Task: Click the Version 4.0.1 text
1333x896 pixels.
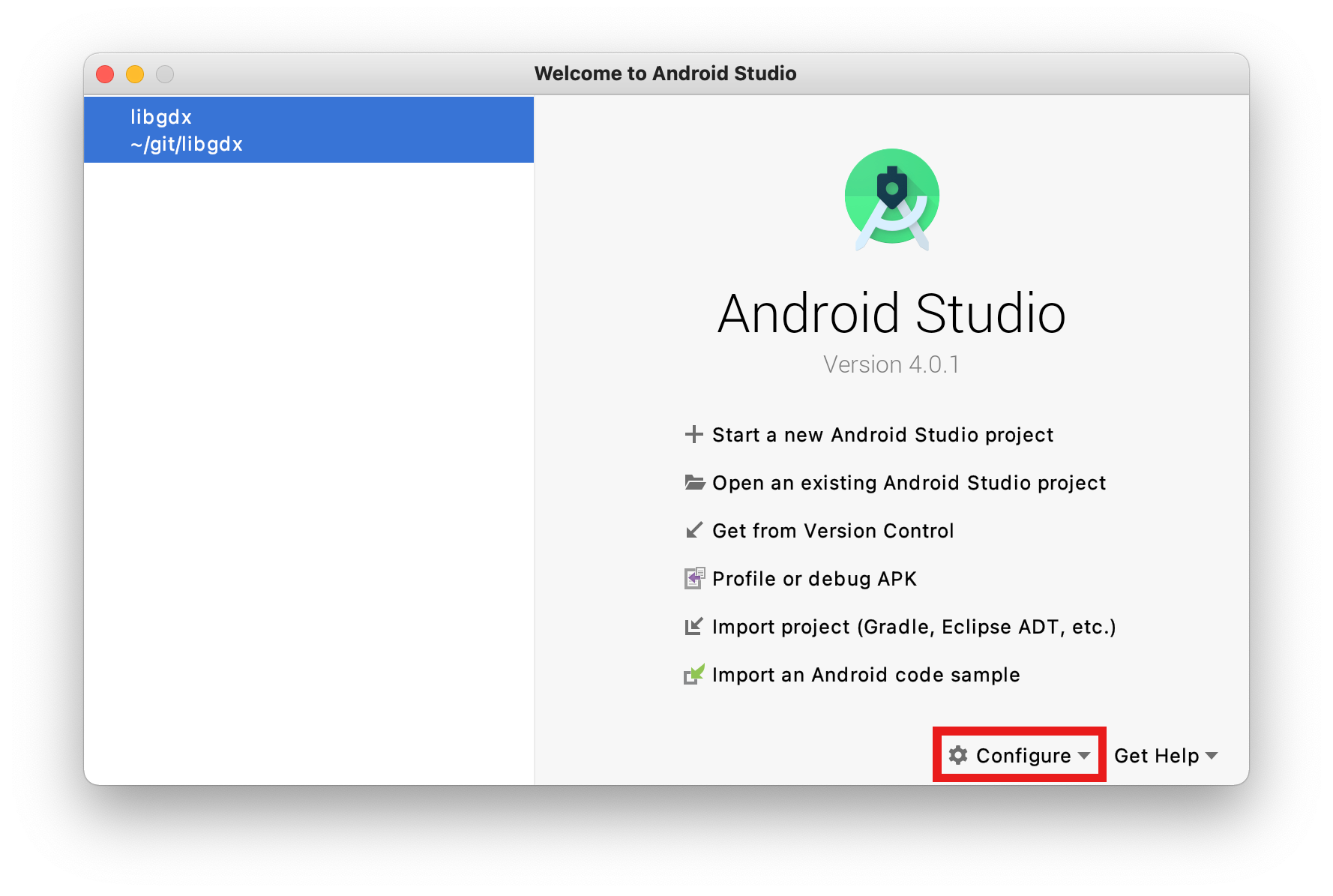Action: click(x=891, y=364)
